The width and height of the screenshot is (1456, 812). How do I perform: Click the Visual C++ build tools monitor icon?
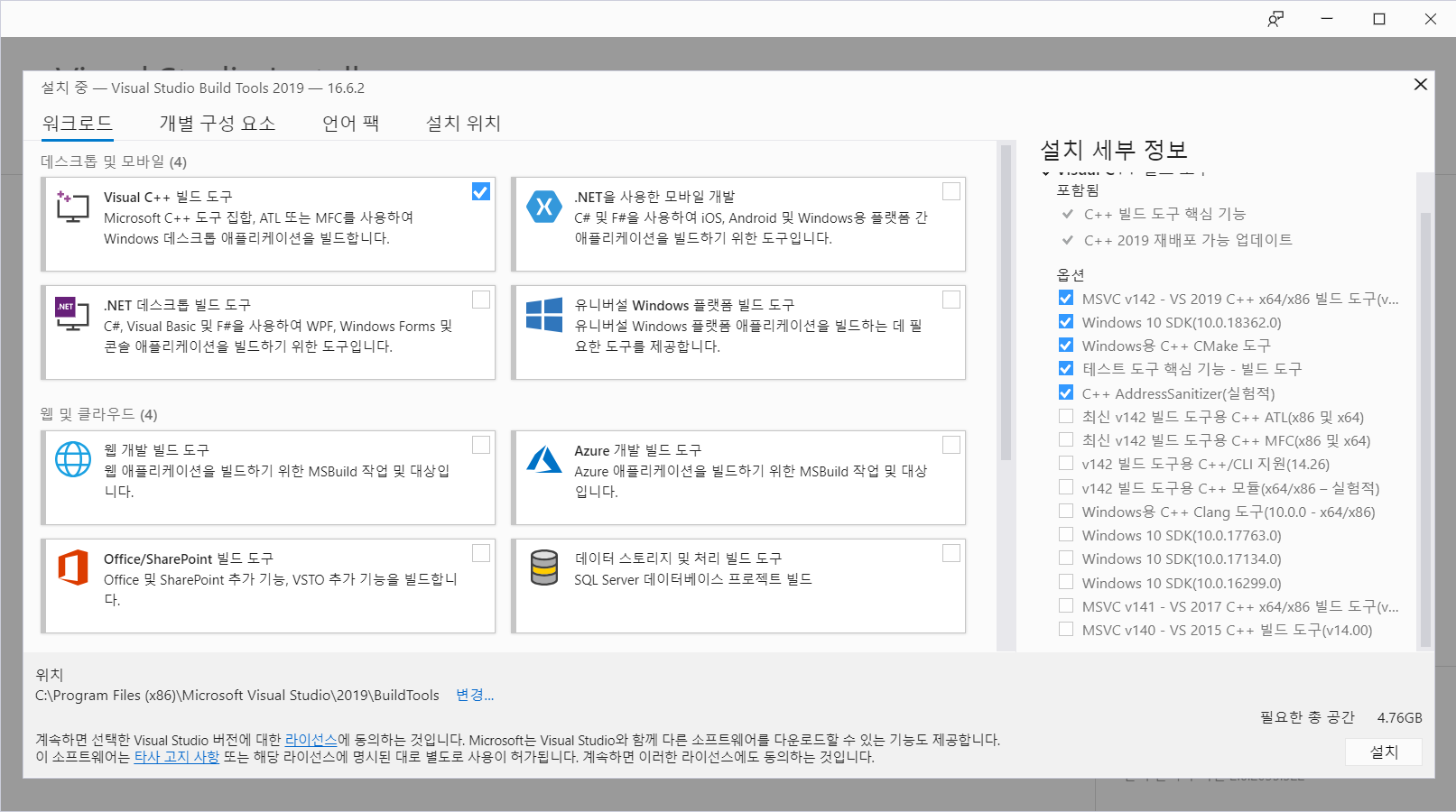point(72,207)
